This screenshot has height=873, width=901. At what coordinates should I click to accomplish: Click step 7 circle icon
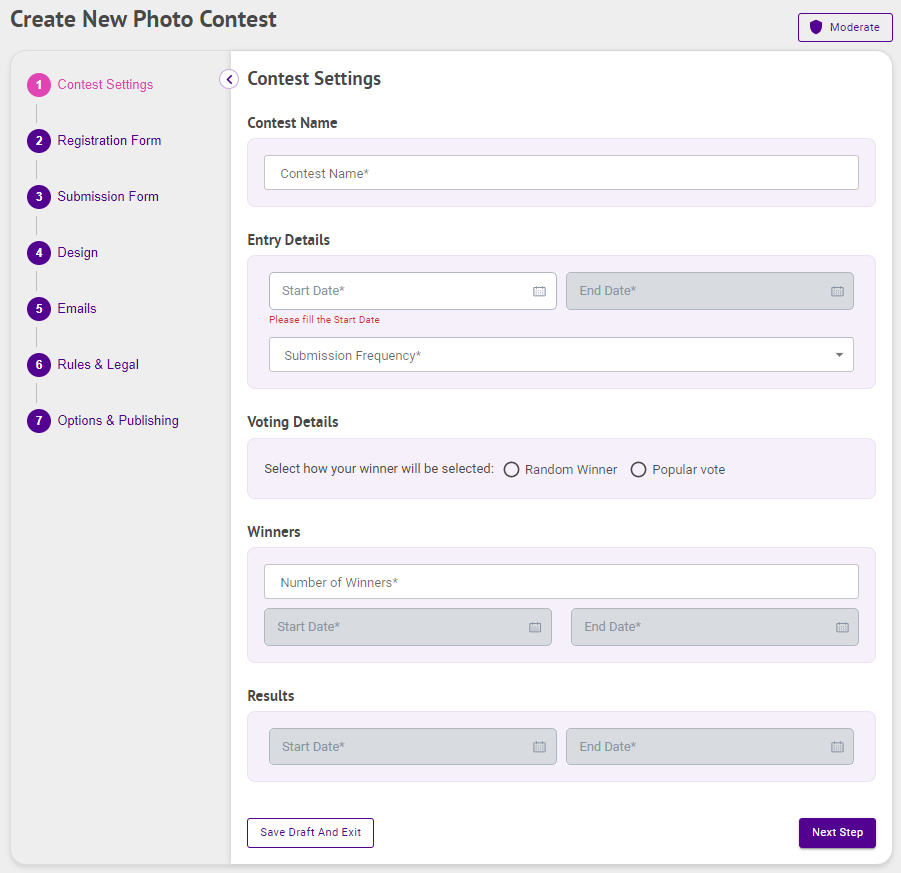(39, 421)
